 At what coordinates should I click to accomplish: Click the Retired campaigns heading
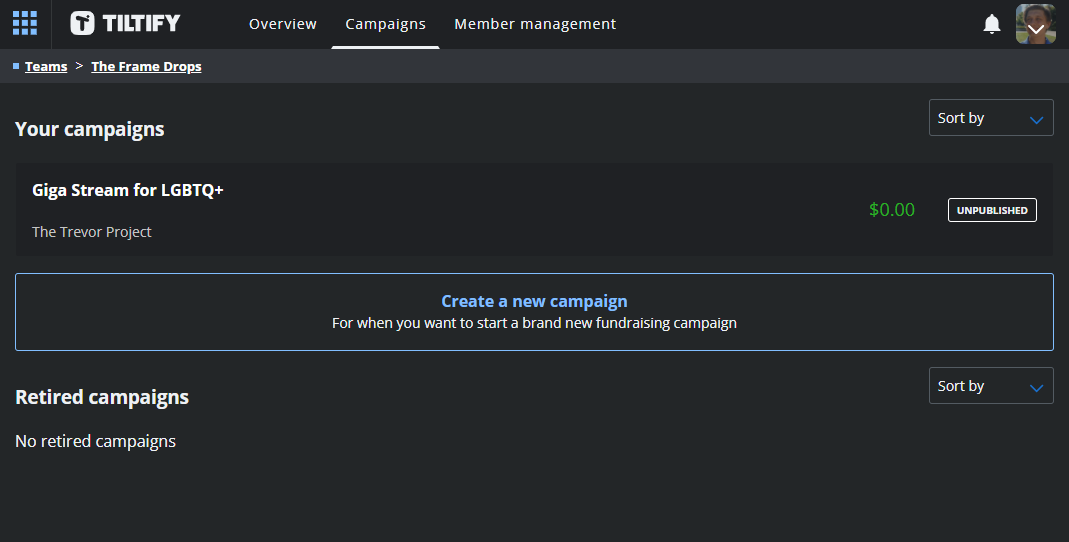click(x=102, y=397)
